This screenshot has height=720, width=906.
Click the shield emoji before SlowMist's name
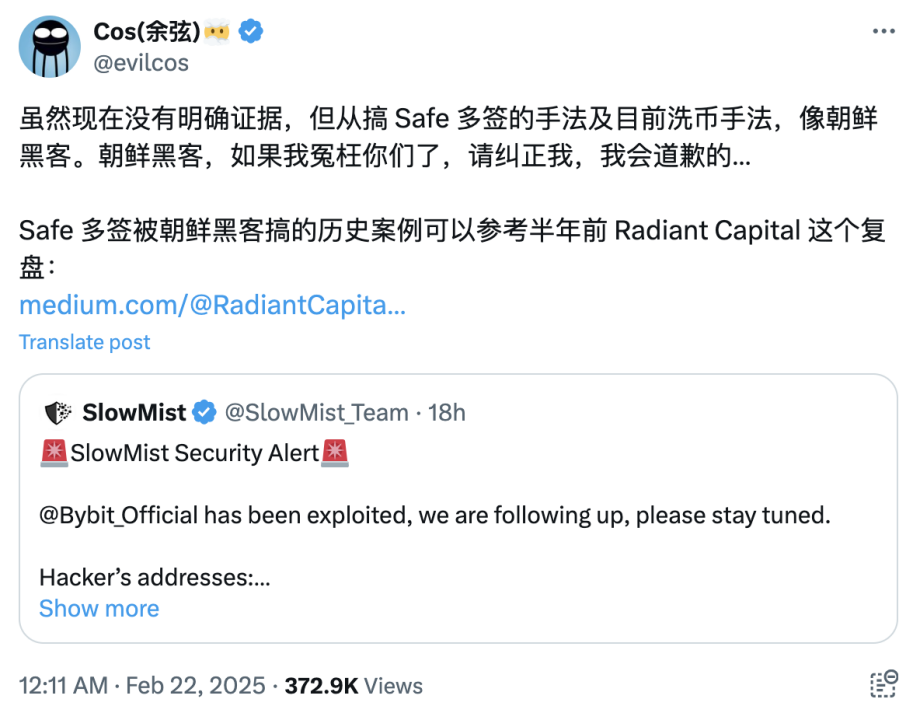coord(57,412)
